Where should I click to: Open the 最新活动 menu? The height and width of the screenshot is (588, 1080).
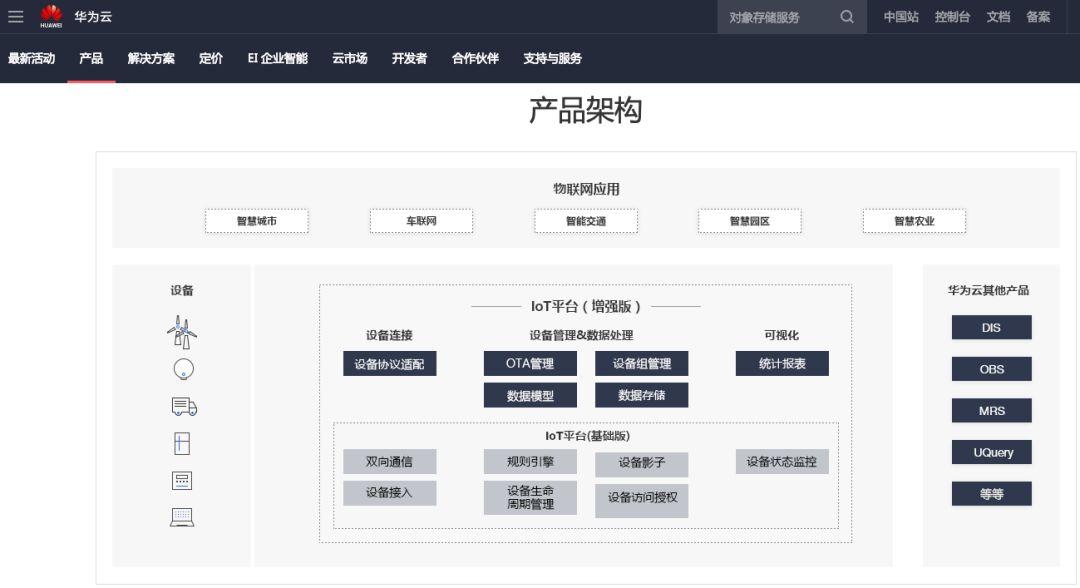coord(32,59)
